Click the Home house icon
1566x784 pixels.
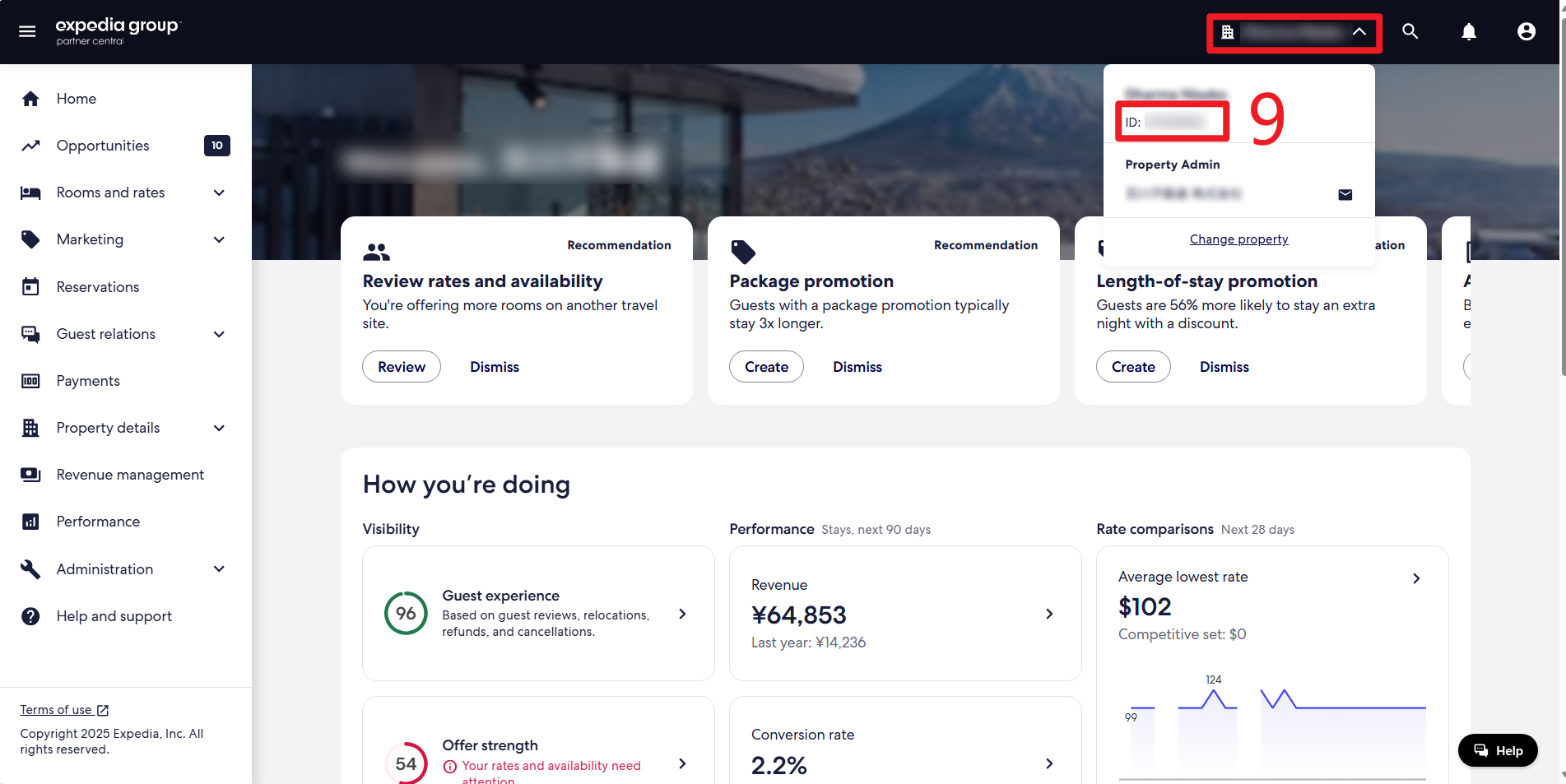coord(30,99)
